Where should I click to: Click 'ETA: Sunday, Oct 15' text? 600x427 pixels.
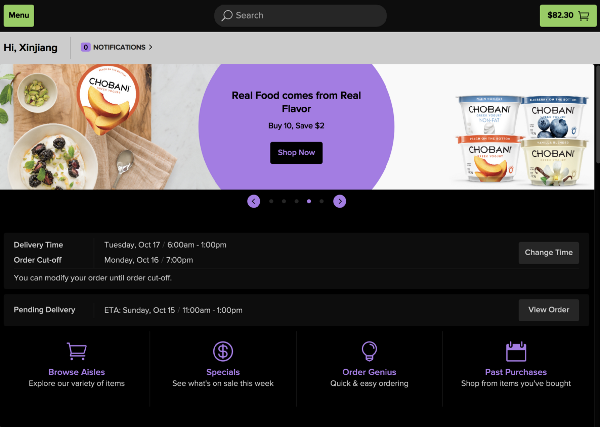tap(140, 310)
